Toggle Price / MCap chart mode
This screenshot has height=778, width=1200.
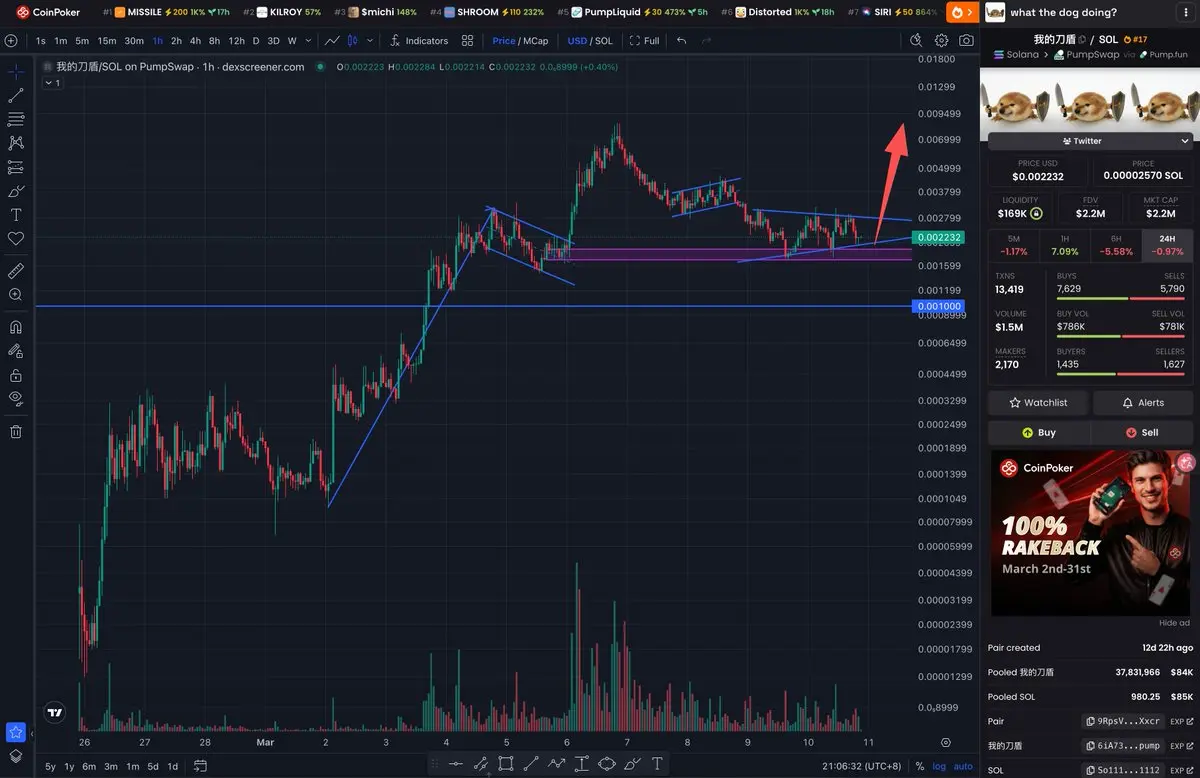tap(520, 41)
